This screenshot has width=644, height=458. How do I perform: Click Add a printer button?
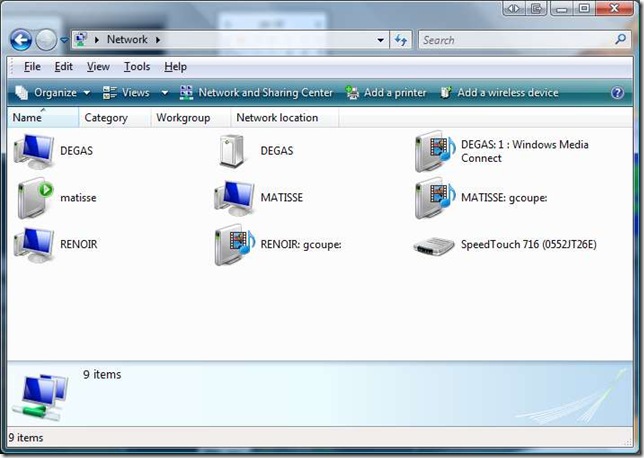pos(386,93)
